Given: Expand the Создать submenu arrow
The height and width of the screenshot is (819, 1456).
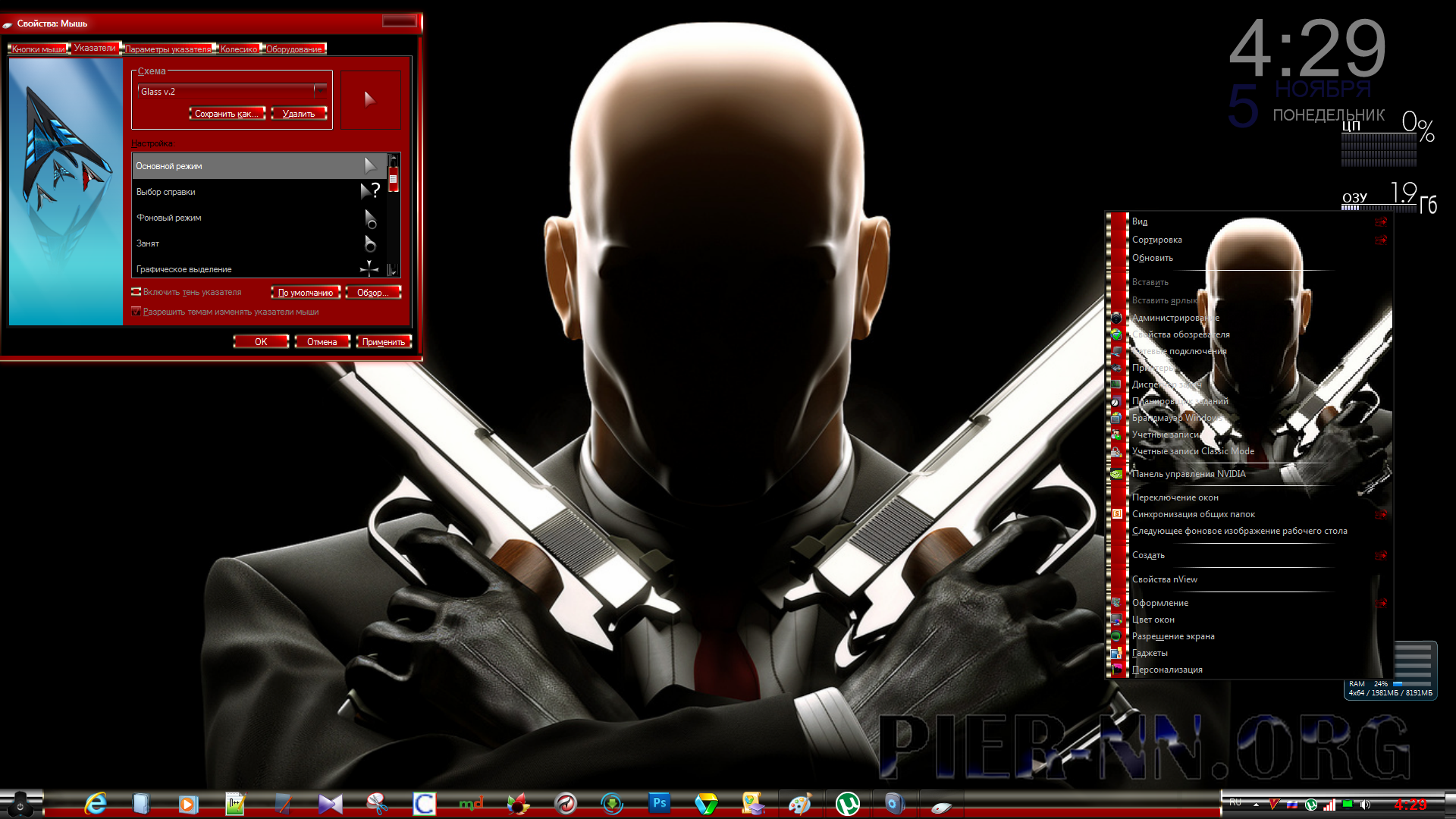Looking at the screenshot, I should [1381, 556].
